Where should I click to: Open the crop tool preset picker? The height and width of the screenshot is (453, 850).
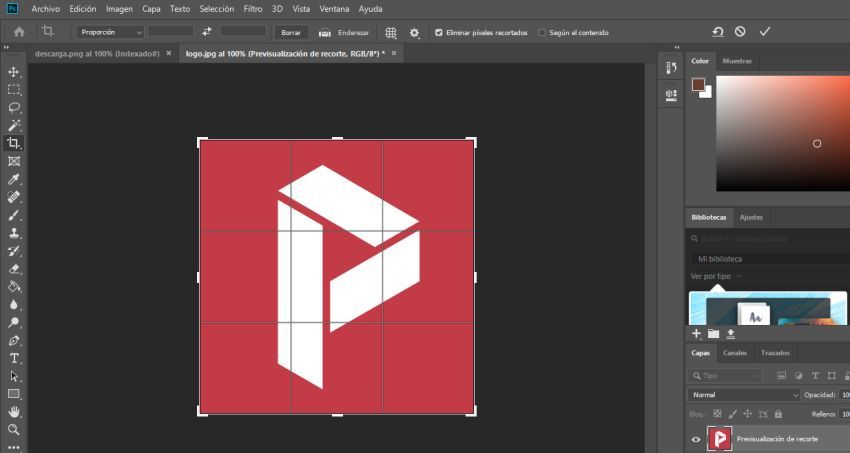pyautogui.click(x=52, y=32)
